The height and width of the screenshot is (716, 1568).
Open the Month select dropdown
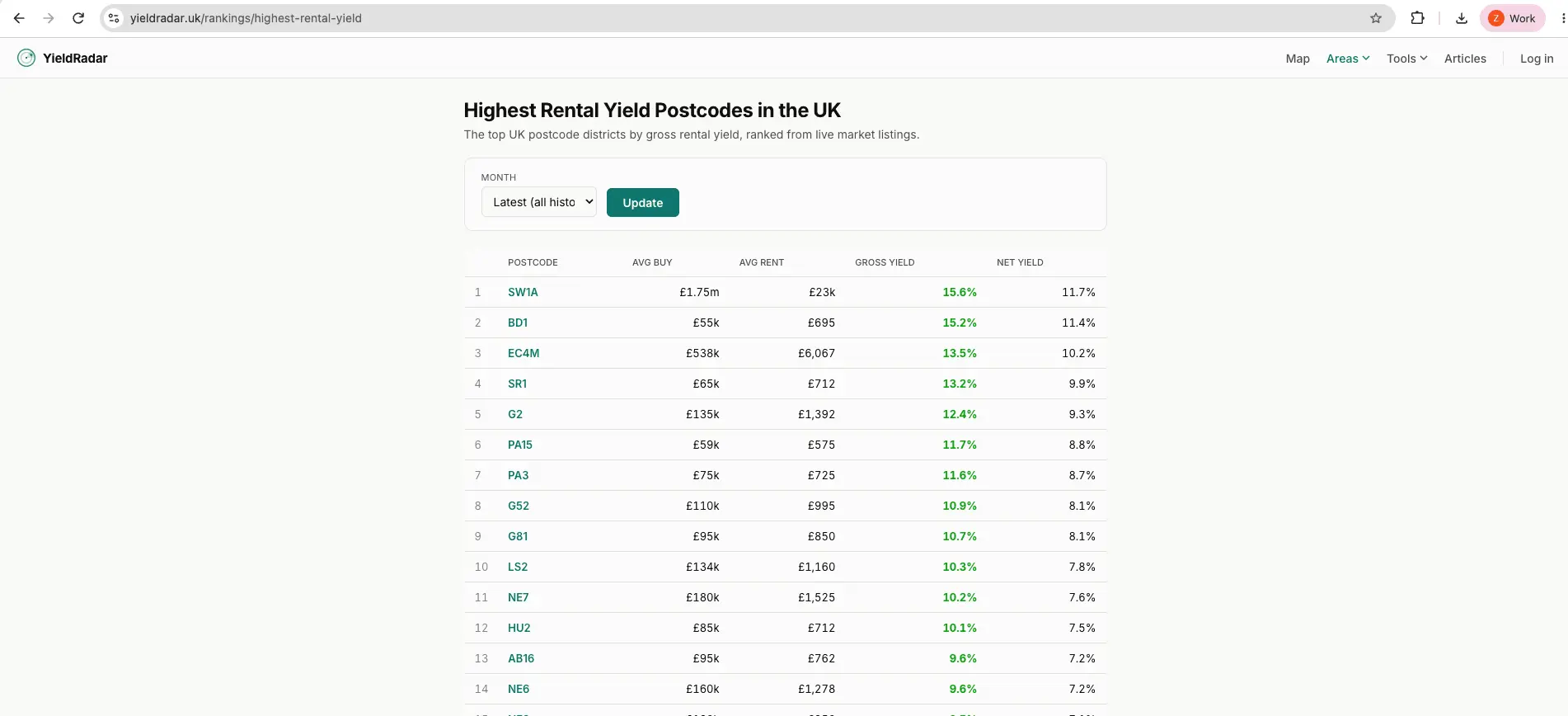coord(539,202)
